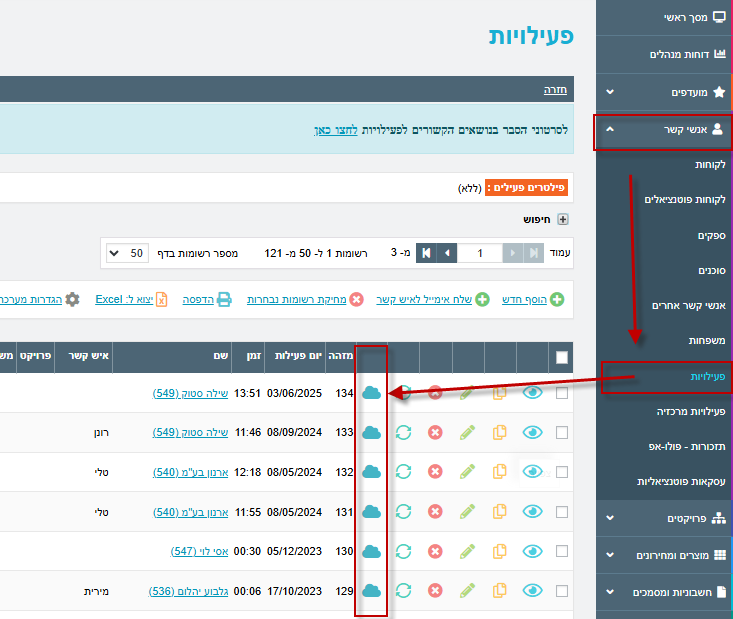This screenshot has width=733, height=619.
Task: Click the sync icon in row 132
Action: pyautogui.click(x=404, y=472)
